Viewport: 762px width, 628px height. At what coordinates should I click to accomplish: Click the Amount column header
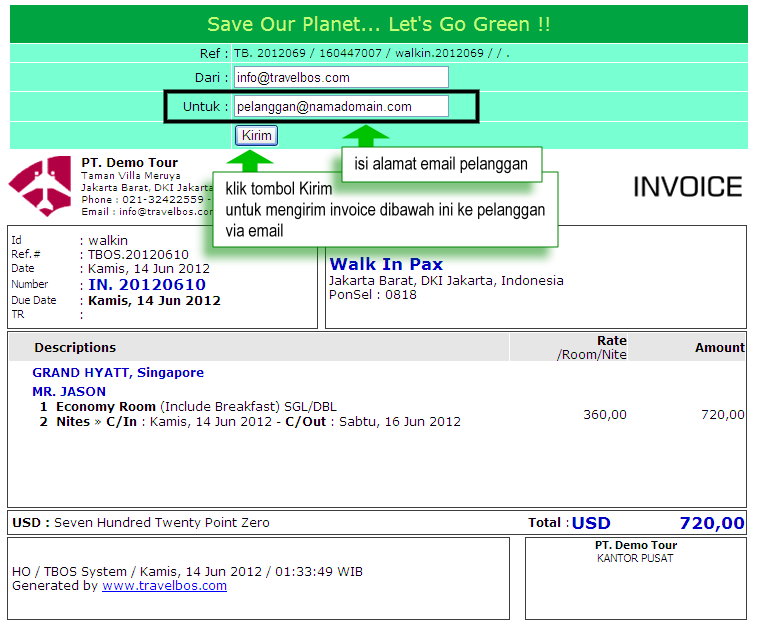[x=719, y=347]
